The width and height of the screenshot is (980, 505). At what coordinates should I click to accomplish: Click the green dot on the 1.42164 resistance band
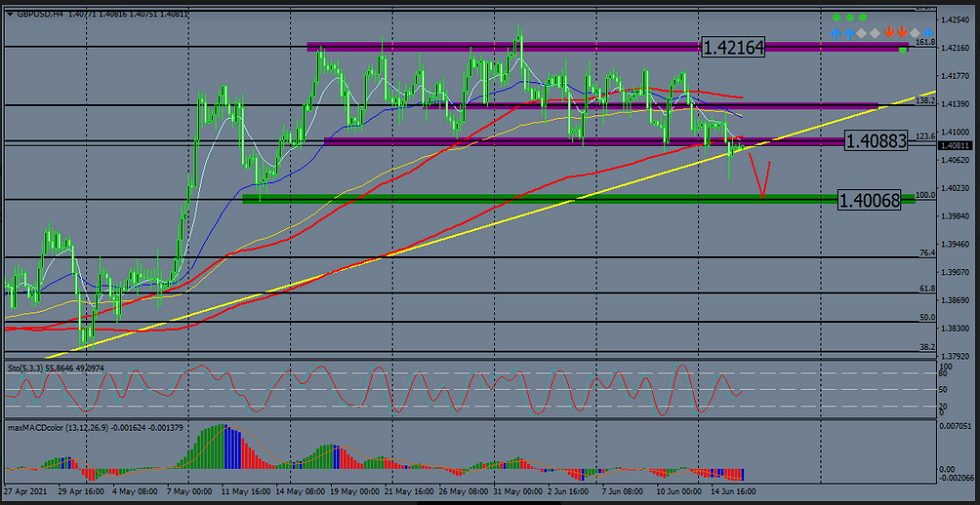(903, 48)
